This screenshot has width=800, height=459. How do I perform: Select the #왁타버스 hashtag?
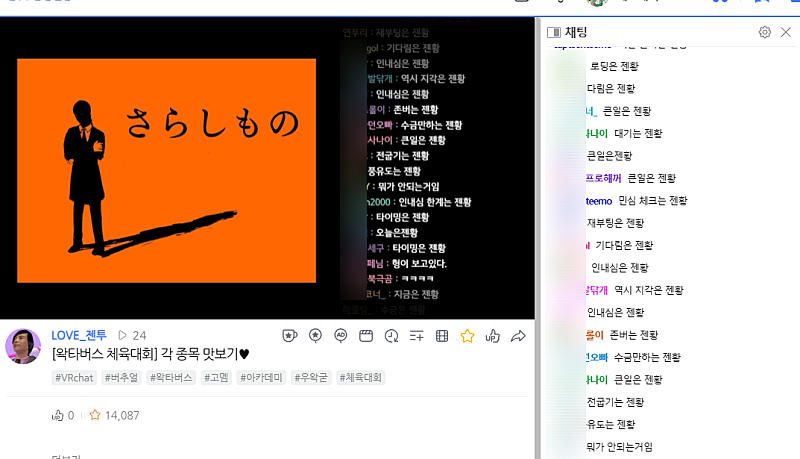(170, 377)
